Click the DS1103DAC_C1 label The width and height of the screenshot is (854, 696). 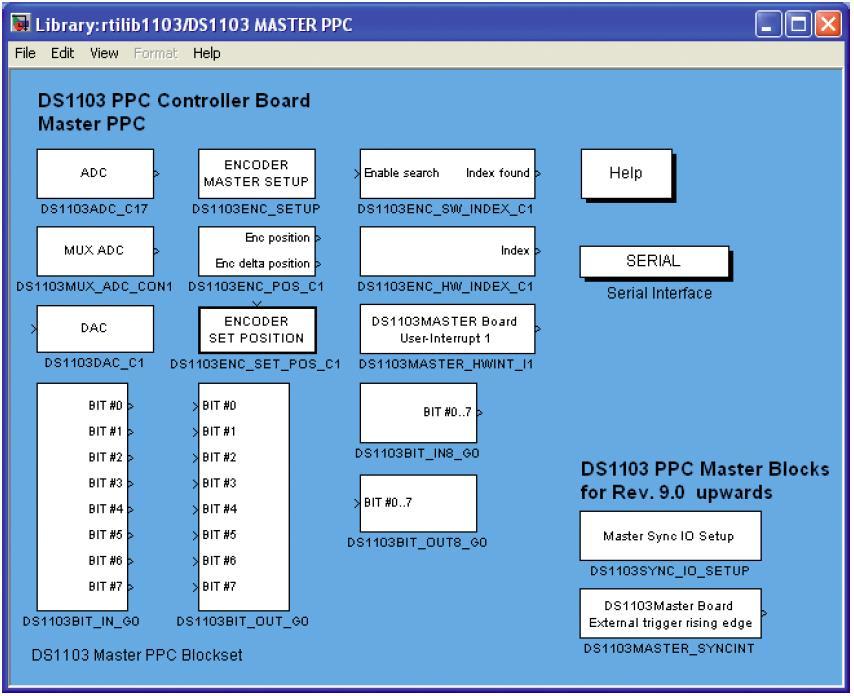point(94,363)
